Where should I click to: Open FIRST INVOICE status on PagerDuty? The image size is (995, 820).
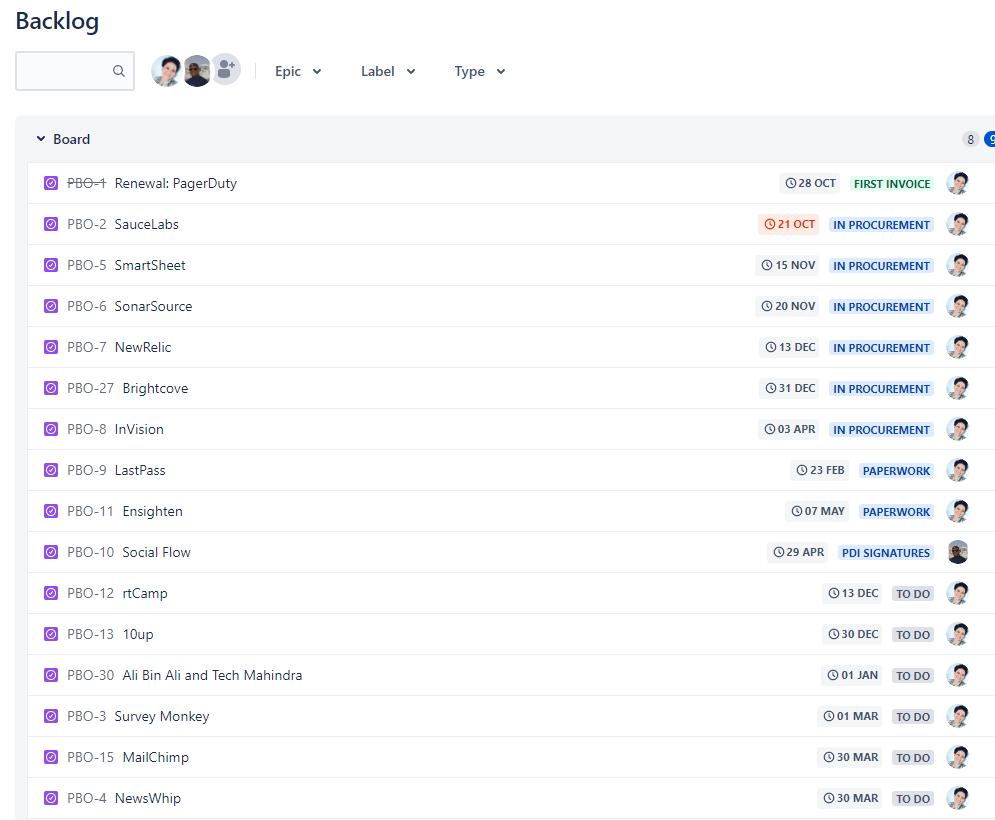coord(892,183)
